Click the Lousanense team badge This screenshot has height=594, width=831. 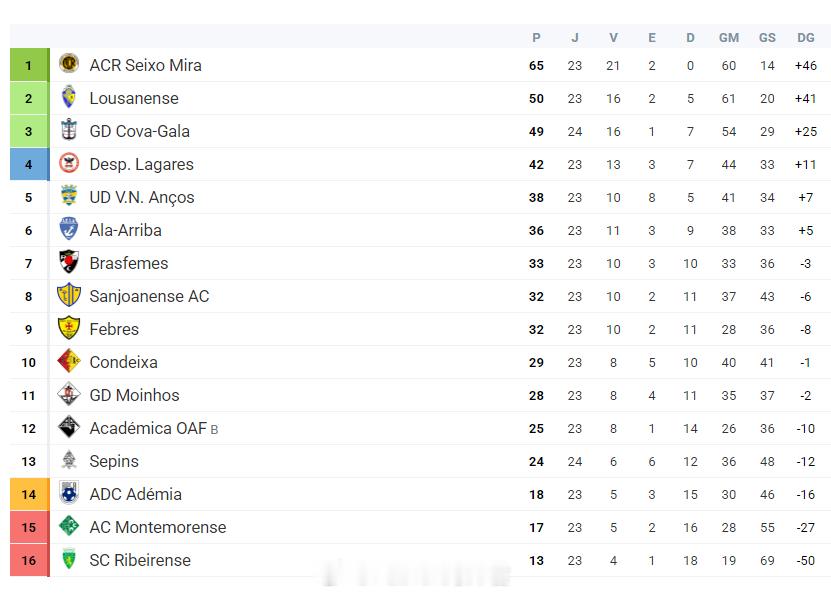tap(69, 97)
